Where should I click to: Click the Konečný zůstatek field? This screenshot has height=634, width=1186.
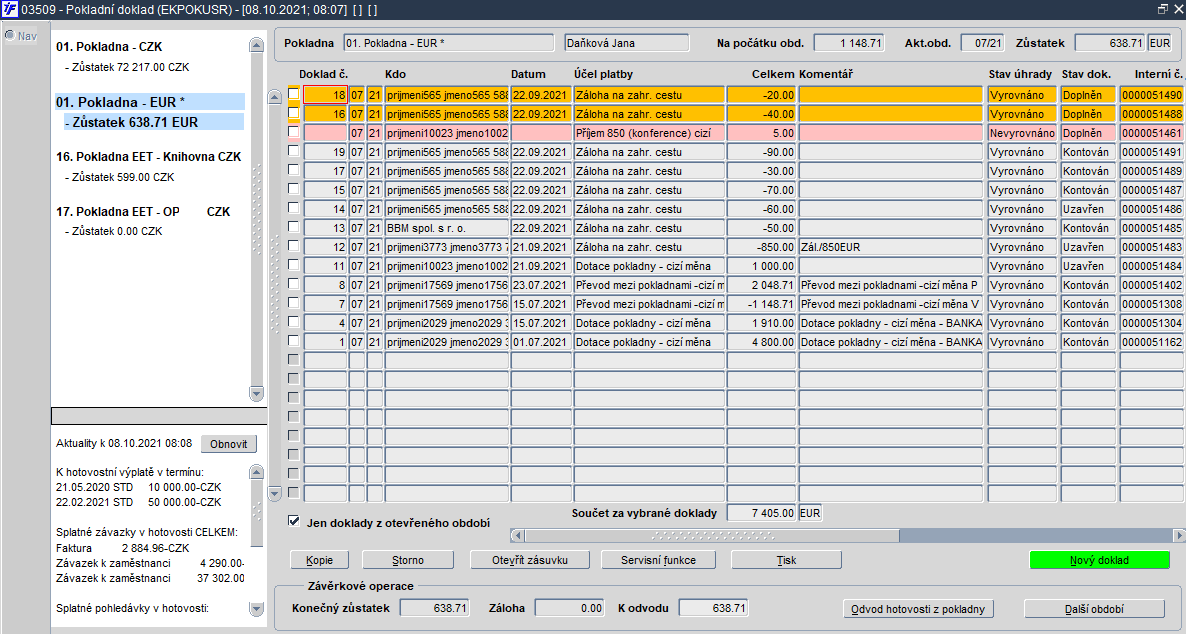(x=434, y=608)
